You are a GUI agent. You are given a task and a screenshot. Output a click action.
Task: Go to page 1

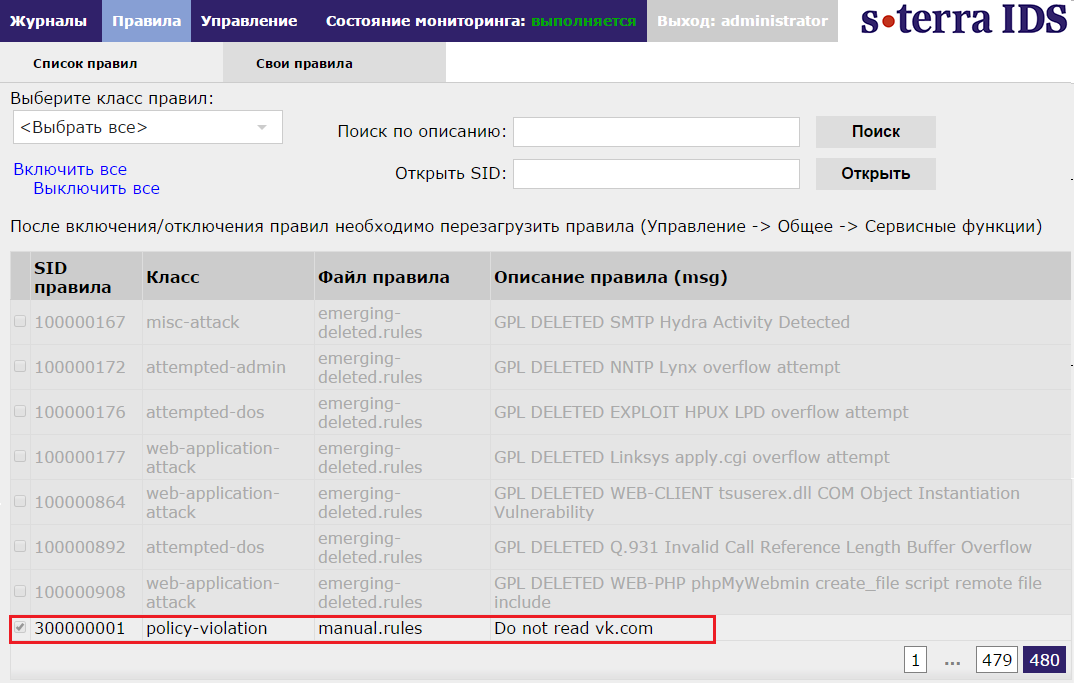click(915, 660)
